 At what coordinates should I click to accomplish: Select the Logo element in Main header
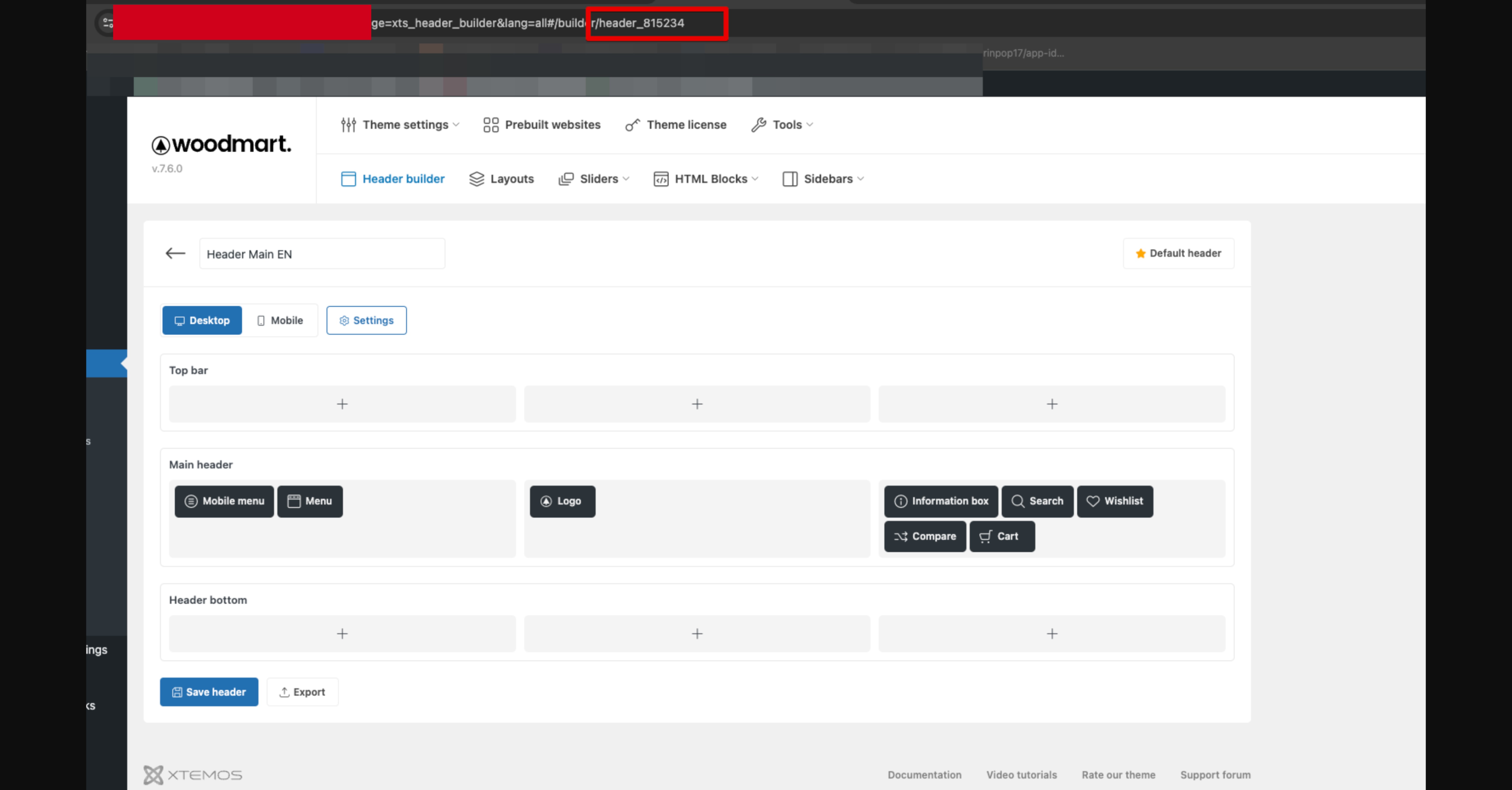coord(562,501)
